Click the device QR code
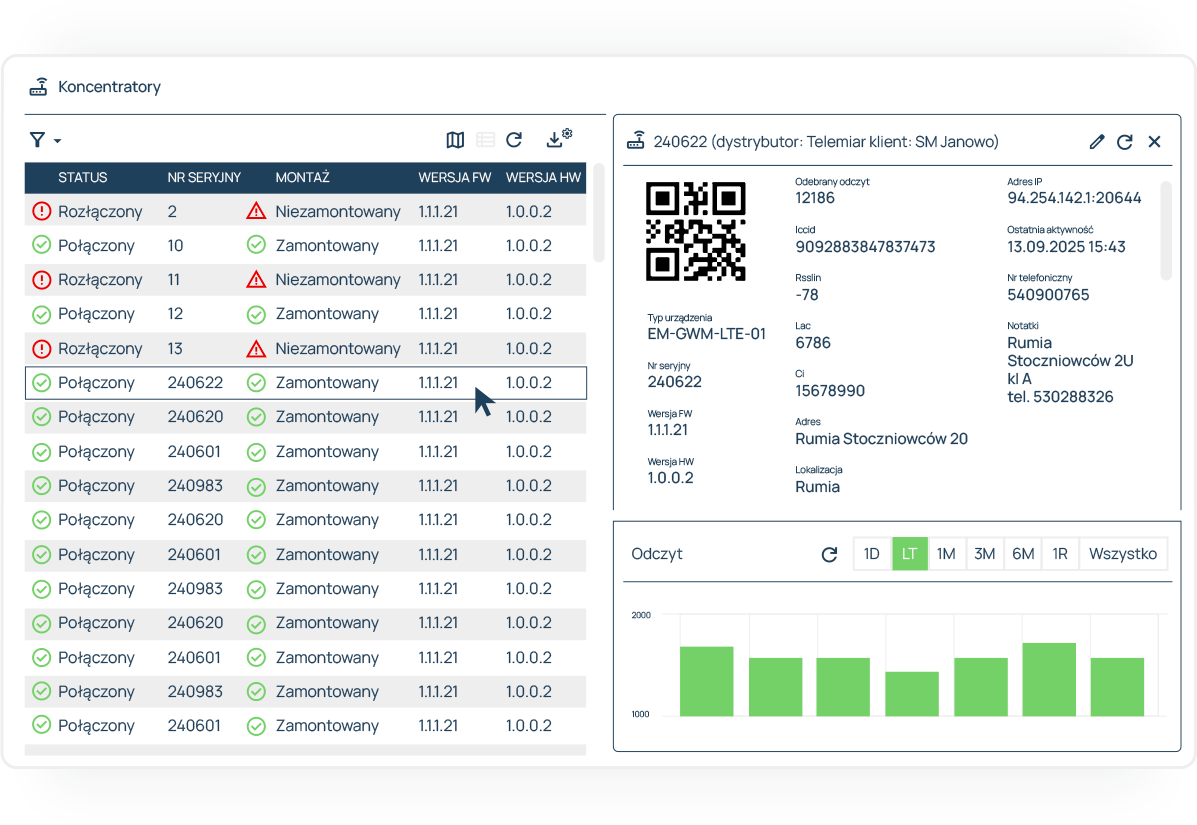The width and height of the screenshot is (1197, 825). coord(696,231)
